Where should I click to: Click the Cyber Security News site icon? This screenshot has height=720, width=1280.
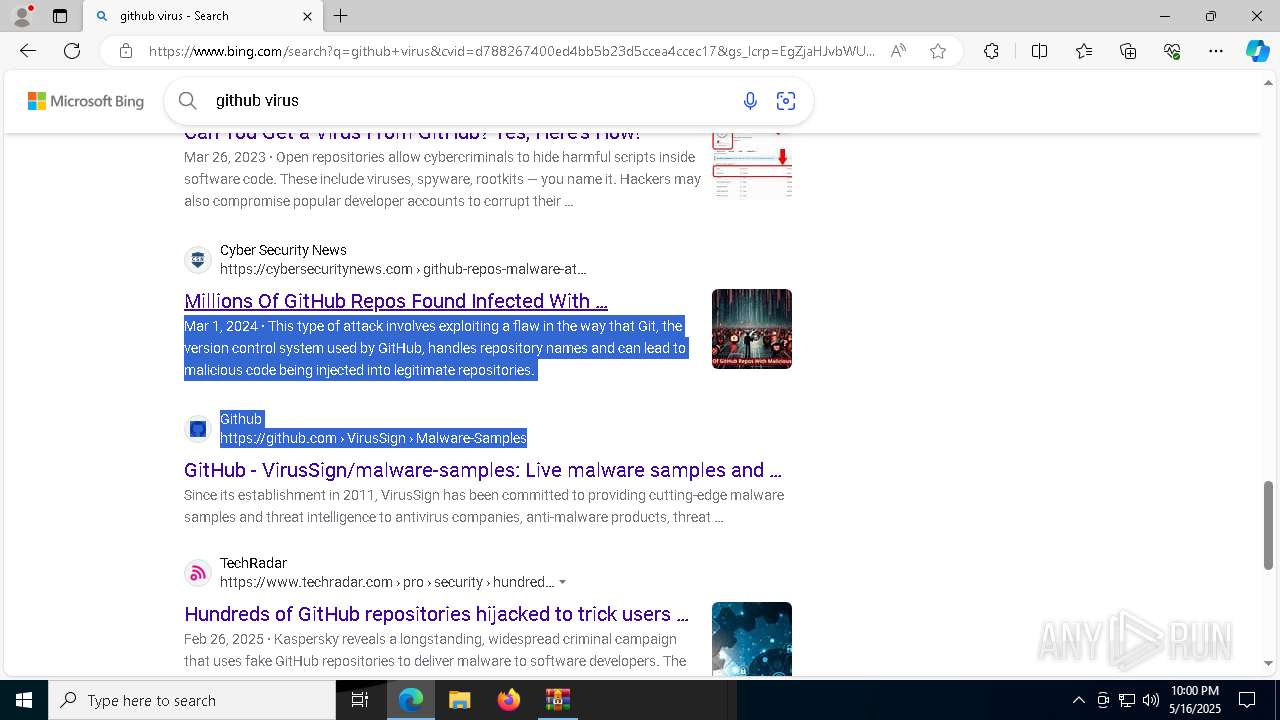click(198, 260)
